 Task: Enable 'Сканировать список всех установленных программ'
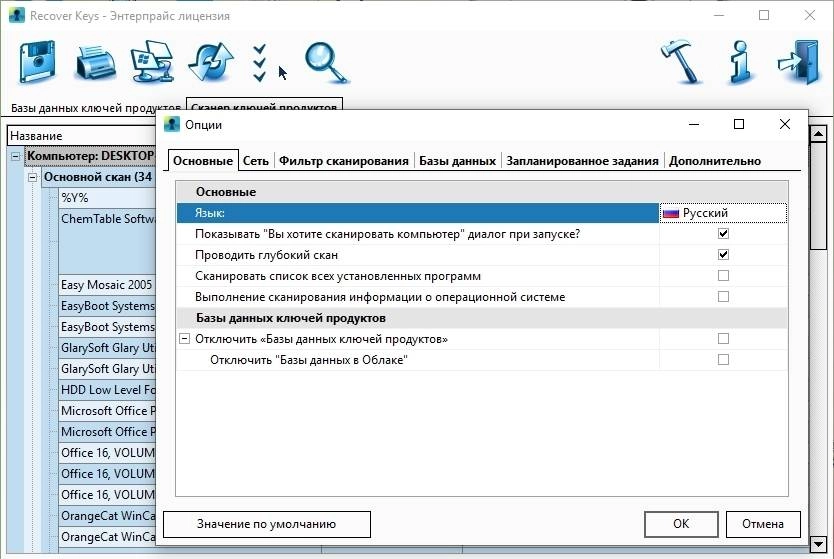tap(723, 276)
